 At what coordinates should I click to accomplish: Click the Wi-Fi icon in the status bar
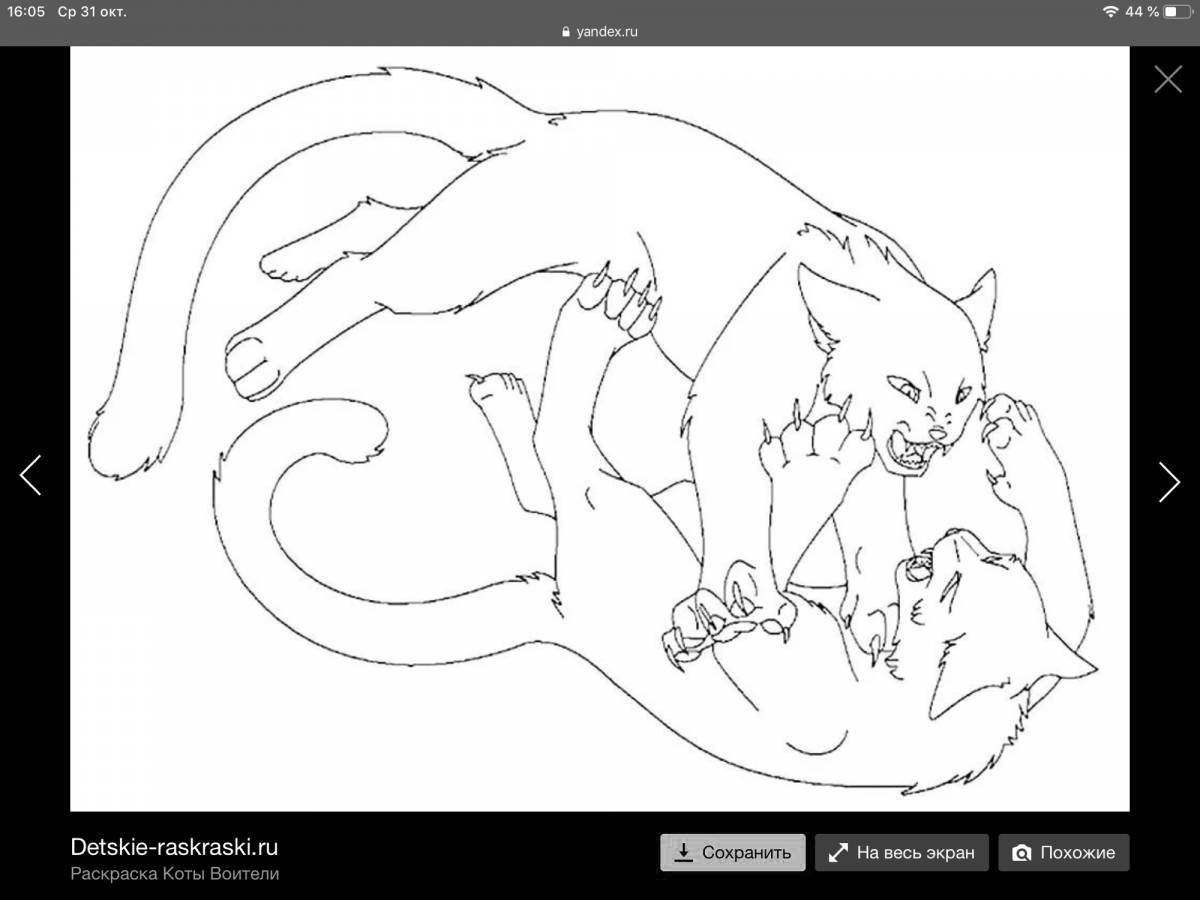[x=1109, y=13]
